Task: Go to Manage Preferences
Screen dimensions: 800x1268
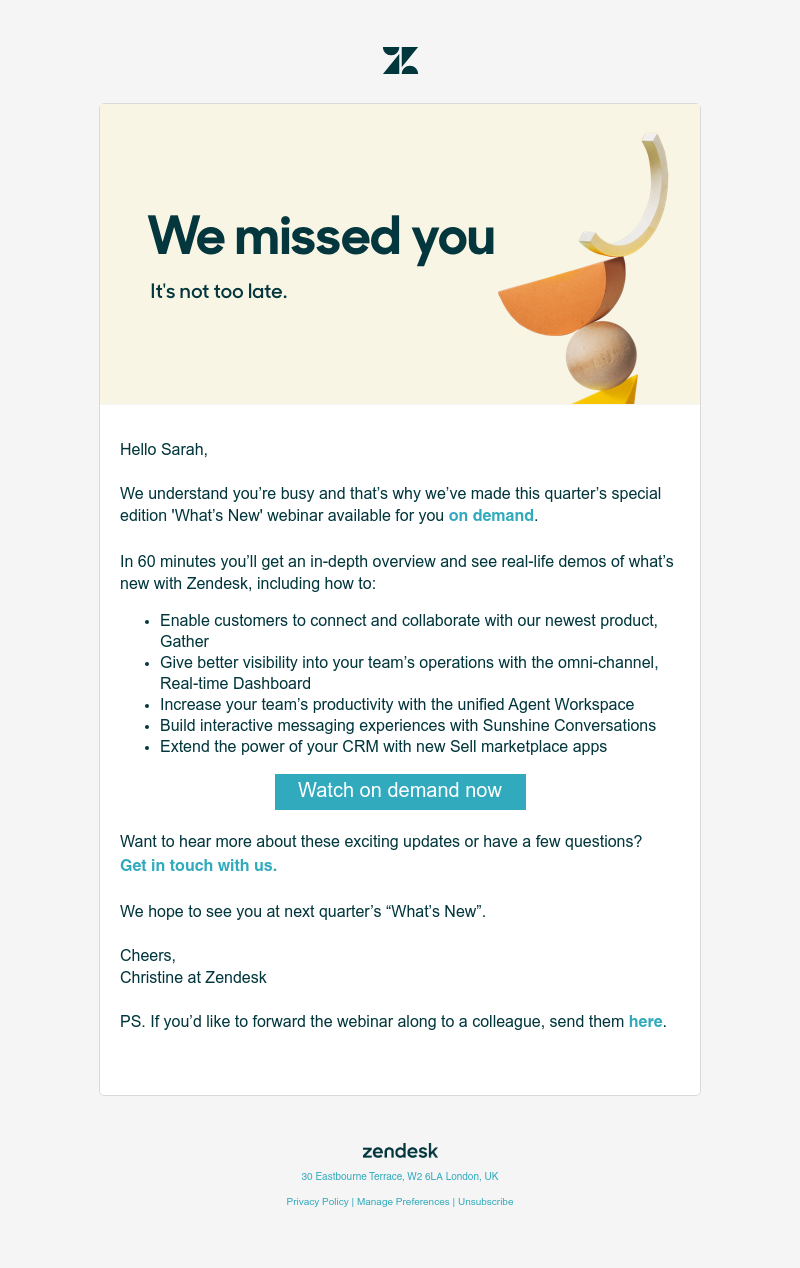Action: point(403,1202)
